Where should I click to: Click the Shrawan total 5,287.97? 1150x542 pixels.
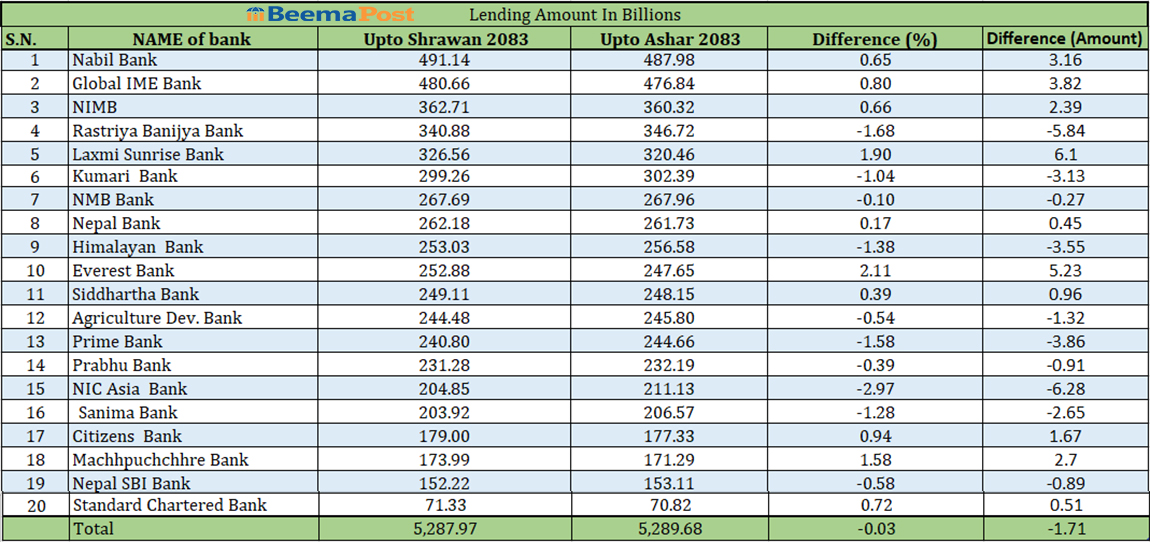(446, 528)
